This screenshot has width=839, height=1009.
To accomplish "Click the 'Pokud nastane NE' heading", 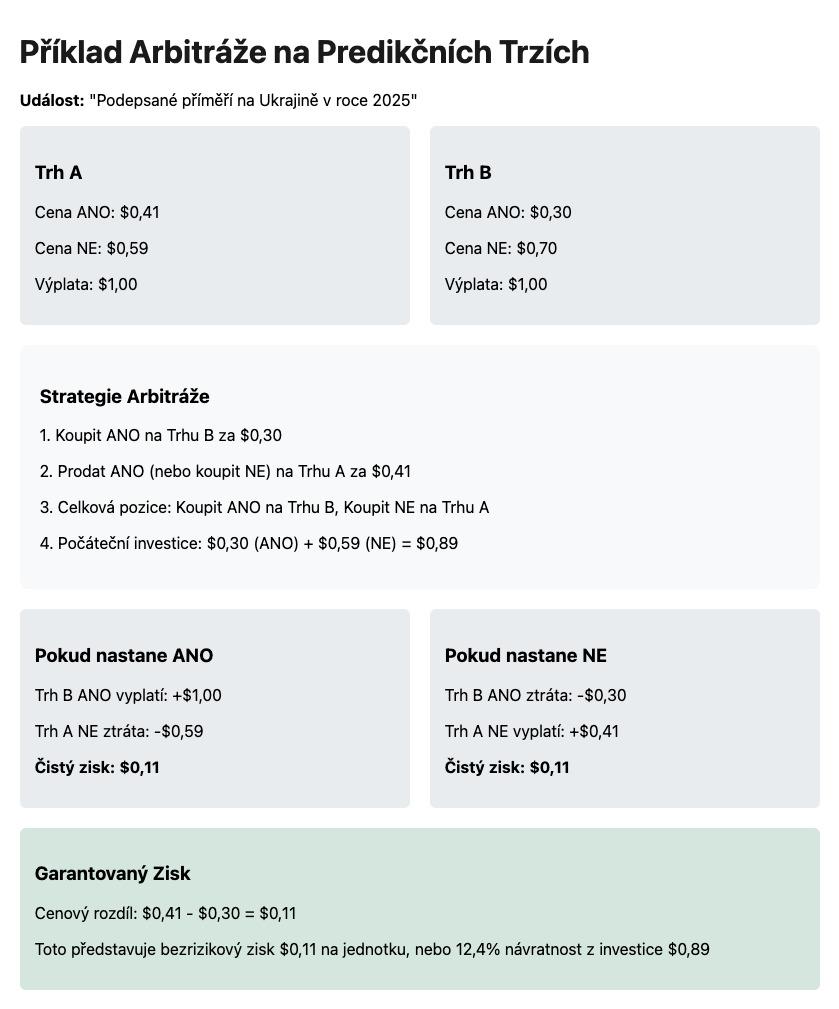I will tap(526, 656).
